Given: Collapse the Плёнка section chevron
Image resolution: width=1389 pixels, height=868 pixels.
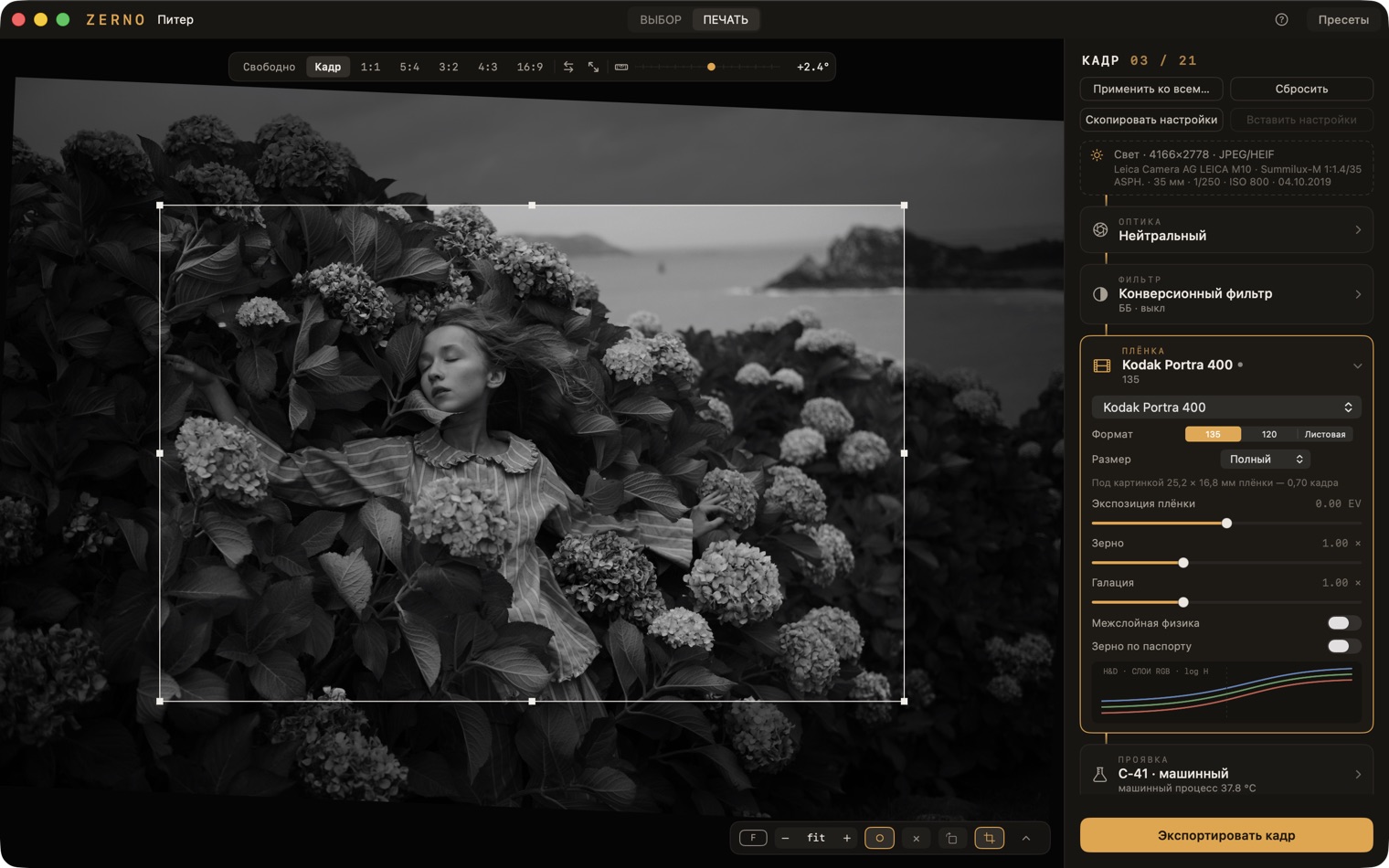Looking at the screenshot, I should (1358, 365).
